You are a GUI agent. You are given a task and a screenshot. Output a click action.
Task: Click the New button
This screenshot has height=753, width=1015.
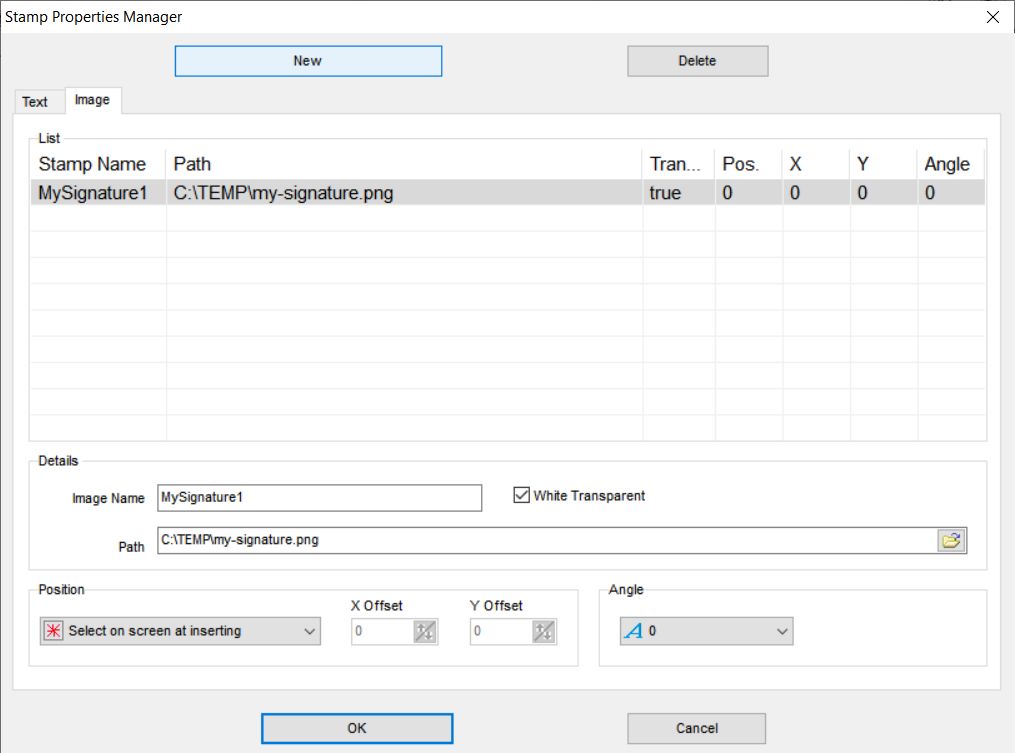tap(308, 61)
